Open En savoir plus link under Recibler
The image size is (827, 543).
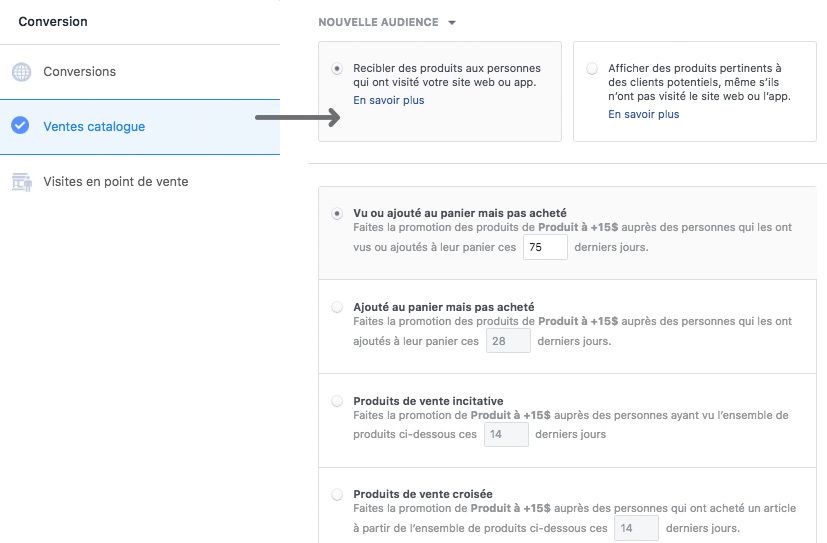[x=389, y=100]
